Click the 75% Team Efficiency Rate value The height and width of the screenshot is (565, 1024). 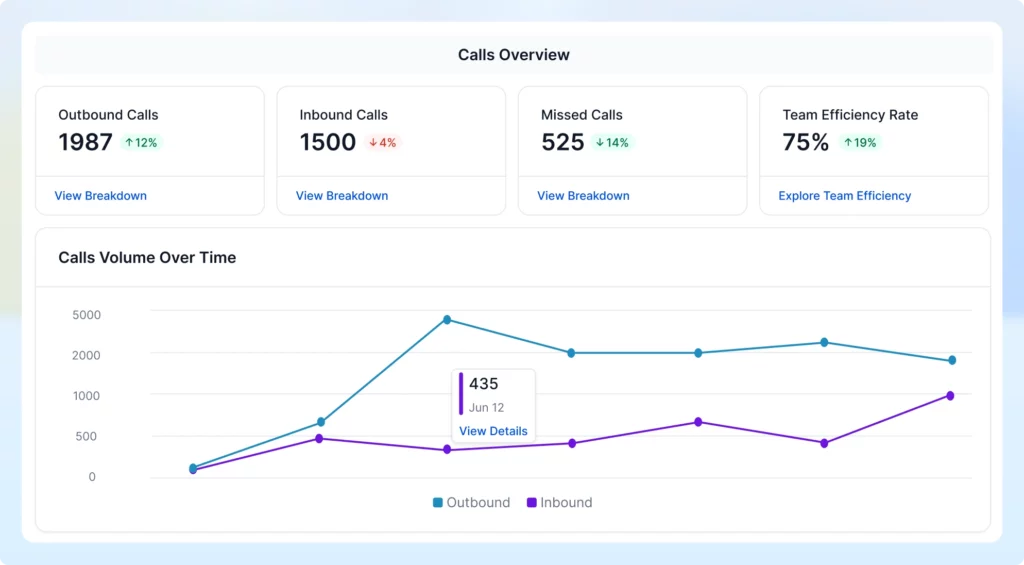805,143
